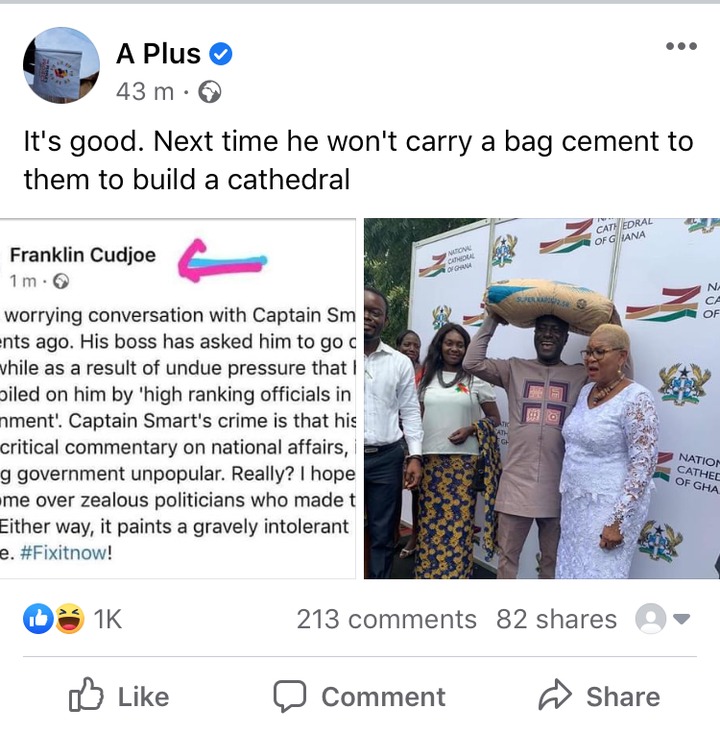Share this post
720x733 pixels.
point(600,697)
